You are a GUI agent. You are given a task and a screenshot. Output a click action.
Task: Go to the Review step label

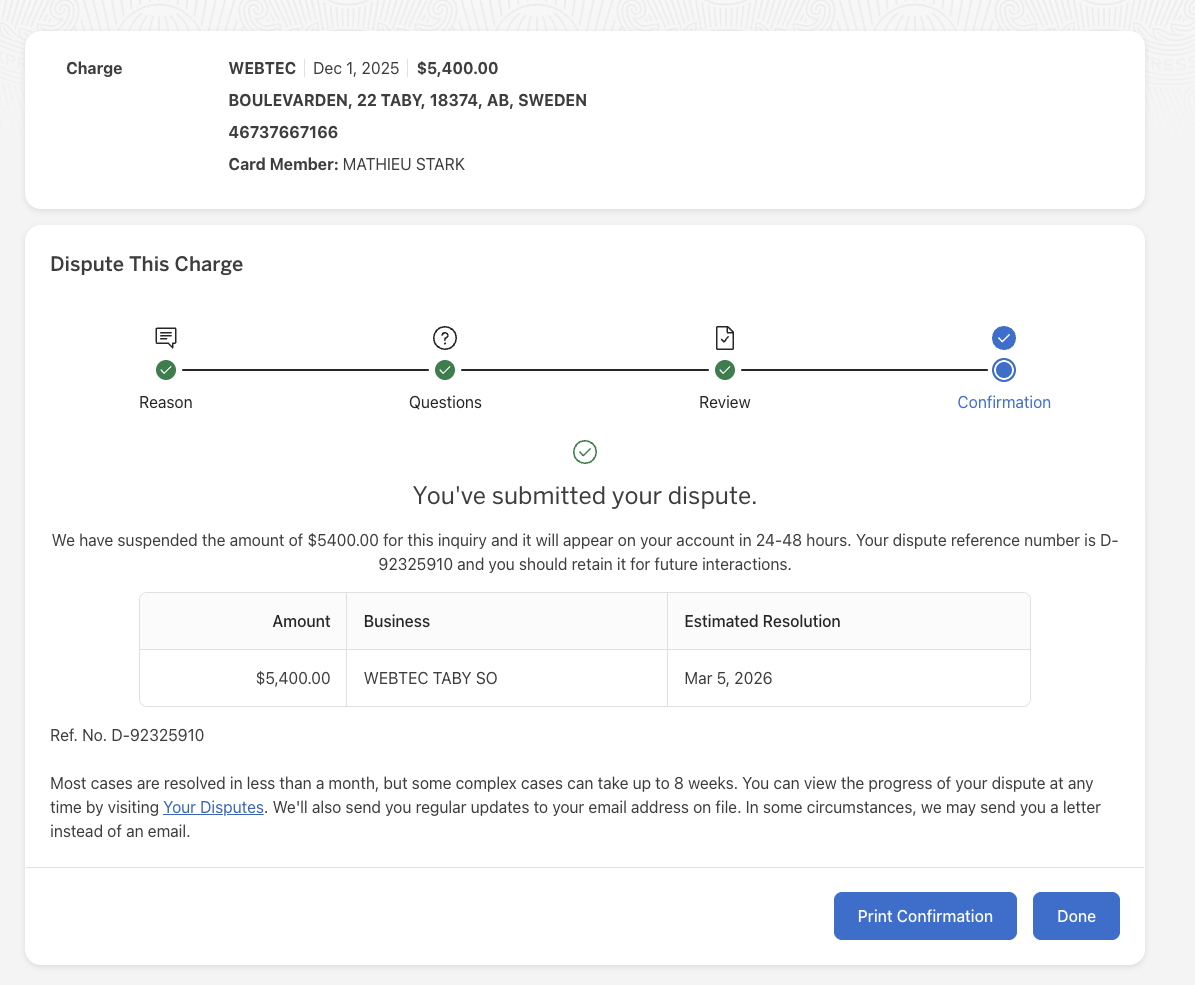tap(725, 402)
